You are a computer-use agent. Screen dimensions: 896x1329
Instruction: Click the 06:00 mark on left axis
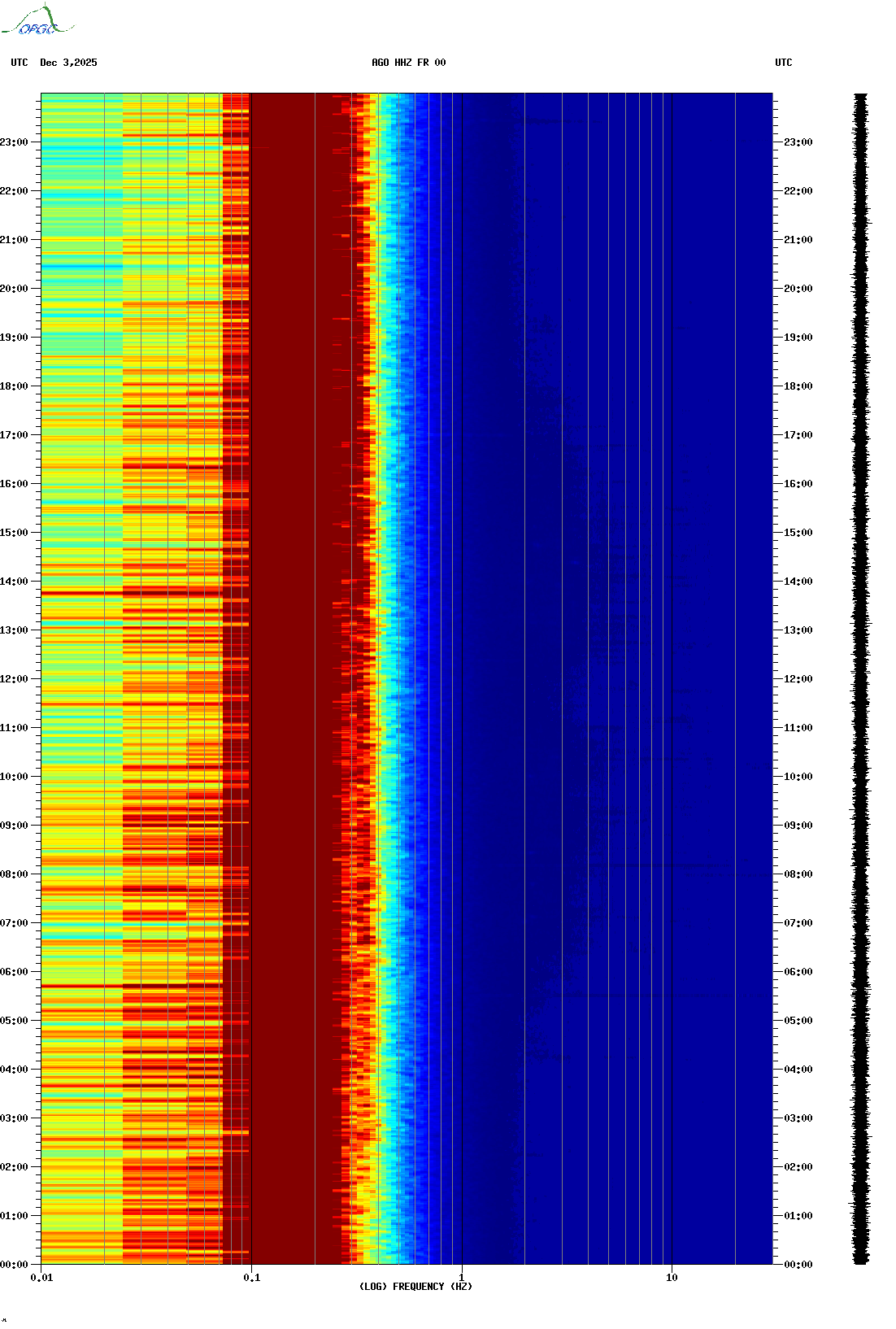pyautogui.click(x=14, y=972)
